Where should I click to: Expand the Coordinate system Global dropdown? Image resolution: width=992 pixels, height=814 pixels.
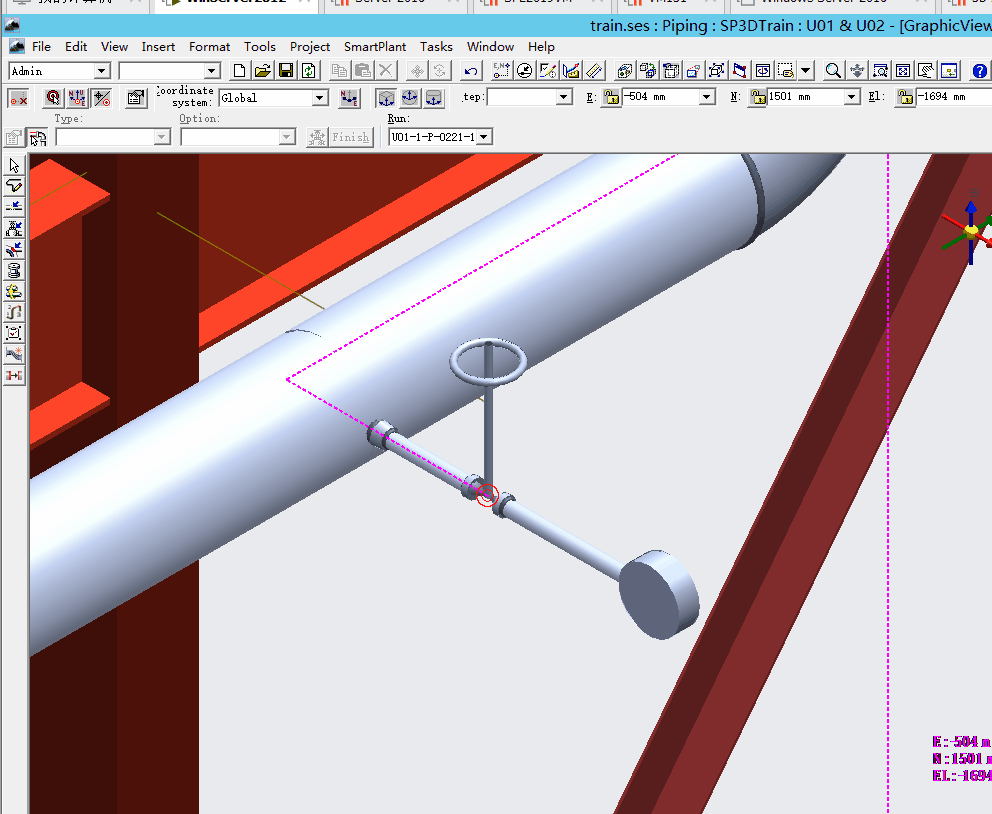point(319,98)
